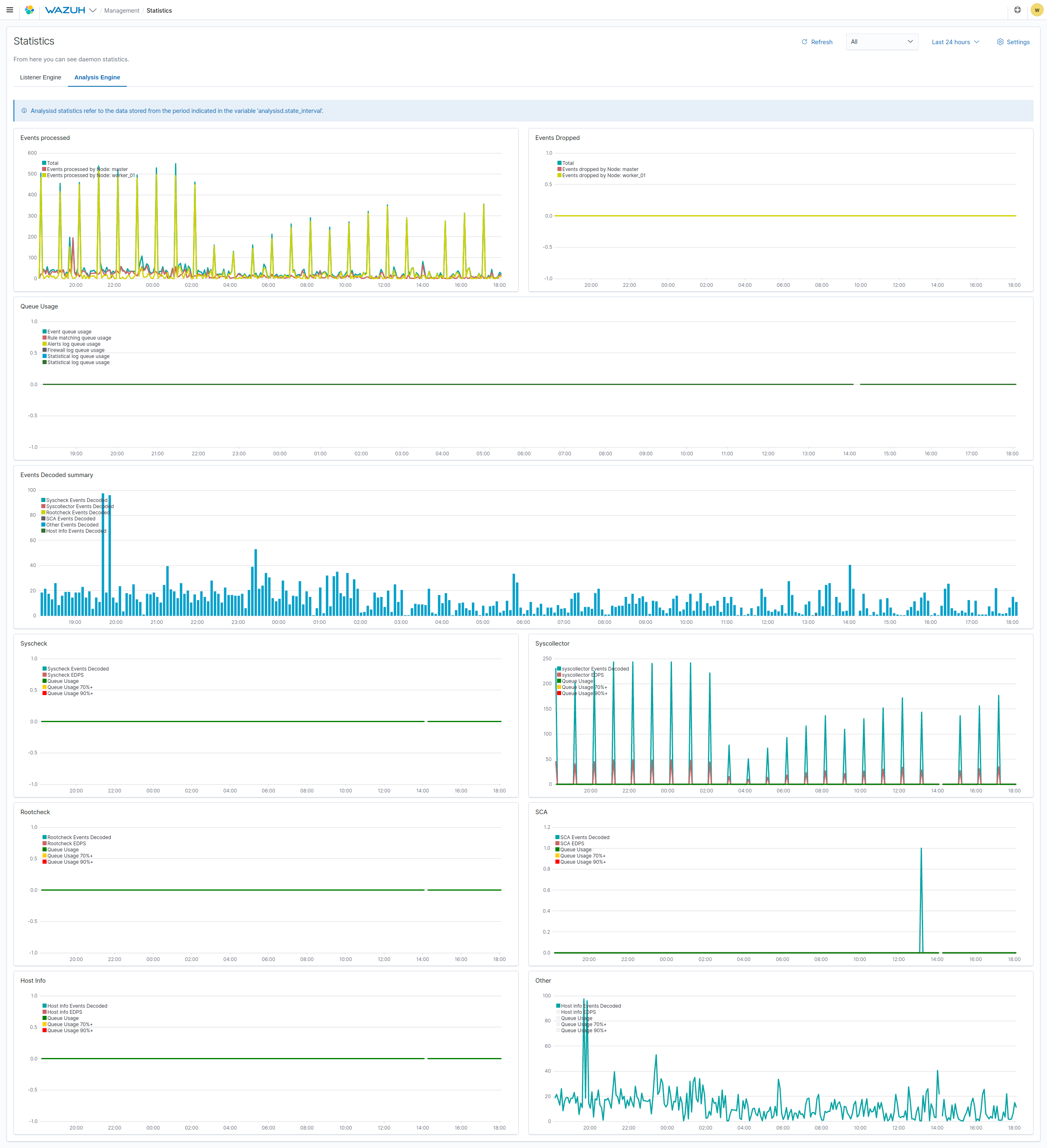Click the Statistics page heading
1047x1148 pixels.
pyautogui.click(x=34, y=41)
